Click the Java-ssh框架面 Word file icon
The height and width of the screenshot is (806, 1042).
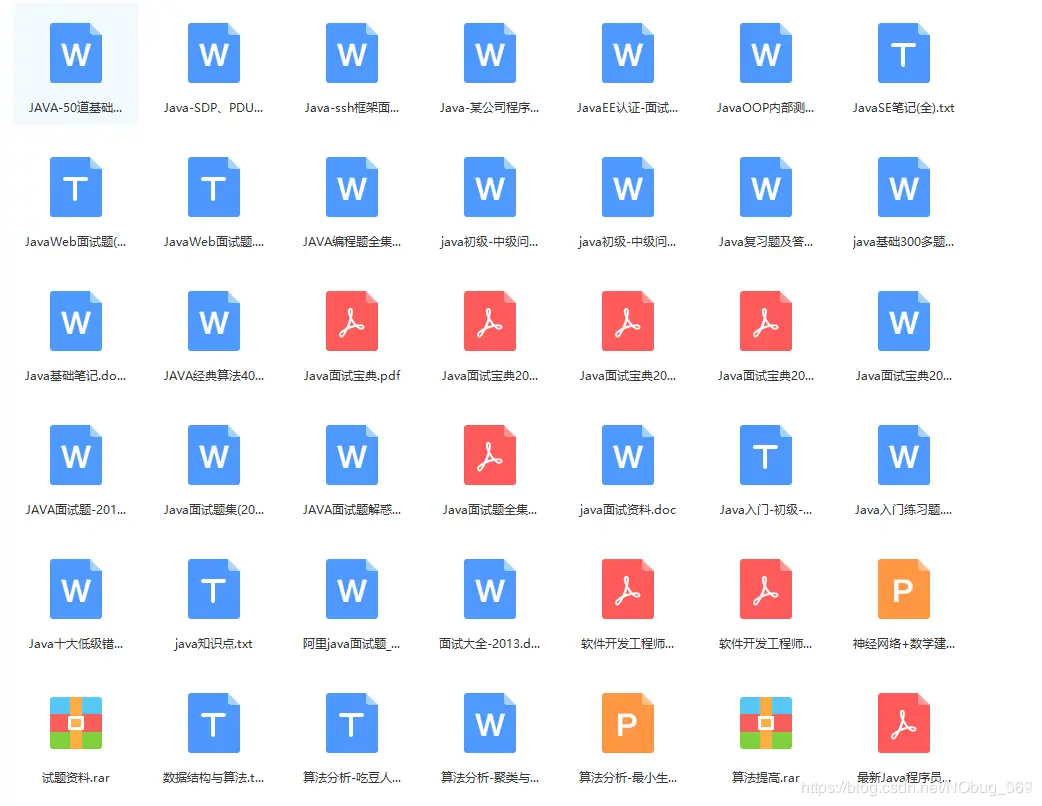coord(352,53)
